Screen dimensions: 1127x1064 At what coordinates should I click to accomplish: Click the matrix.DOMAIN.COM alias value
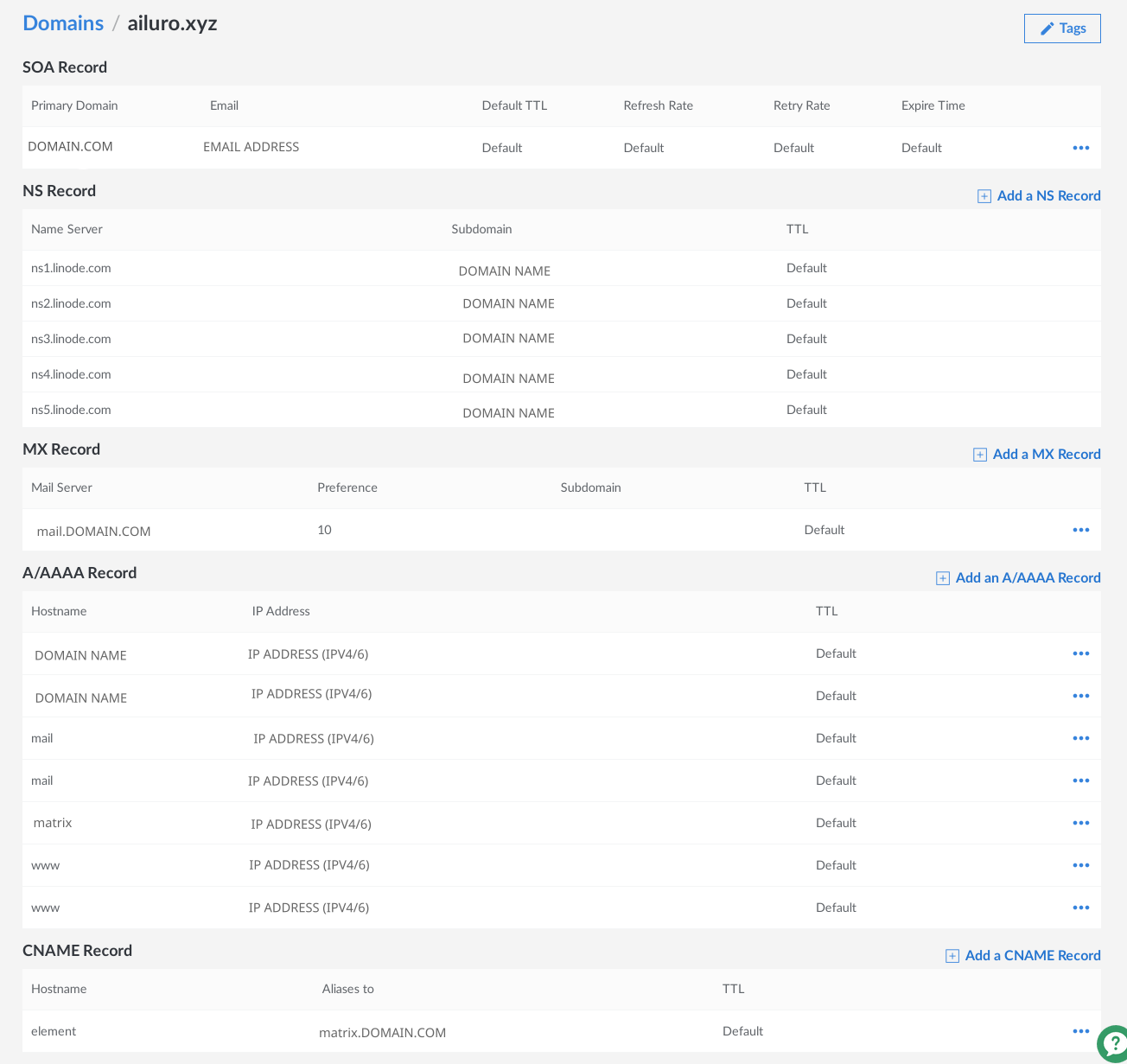[383, 1033]
